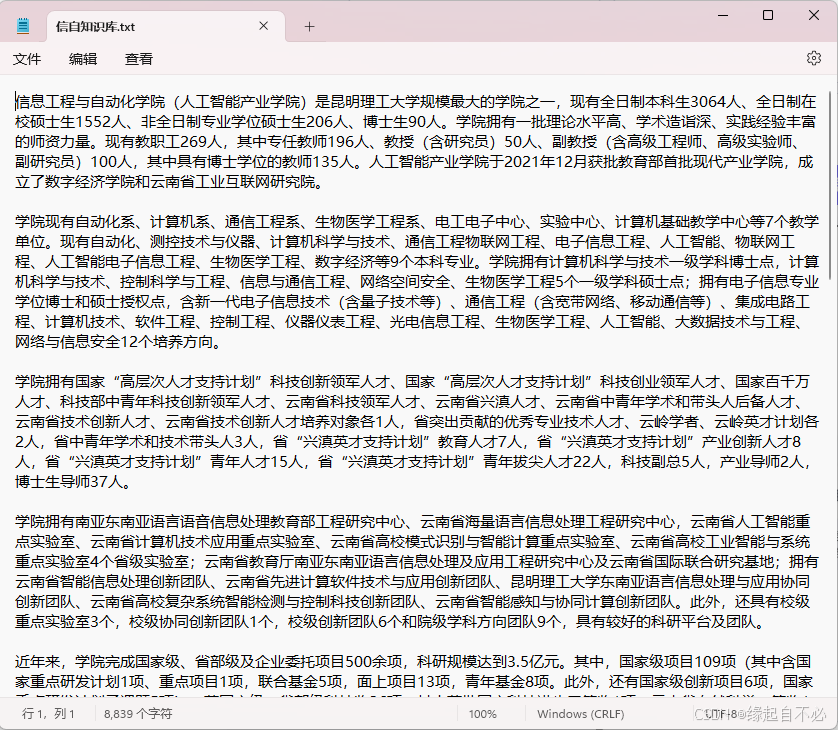Screen dimensions: 838x730
Task: Click text 科研规模达到3.5亿元
Action: click(x=488, y=662)
